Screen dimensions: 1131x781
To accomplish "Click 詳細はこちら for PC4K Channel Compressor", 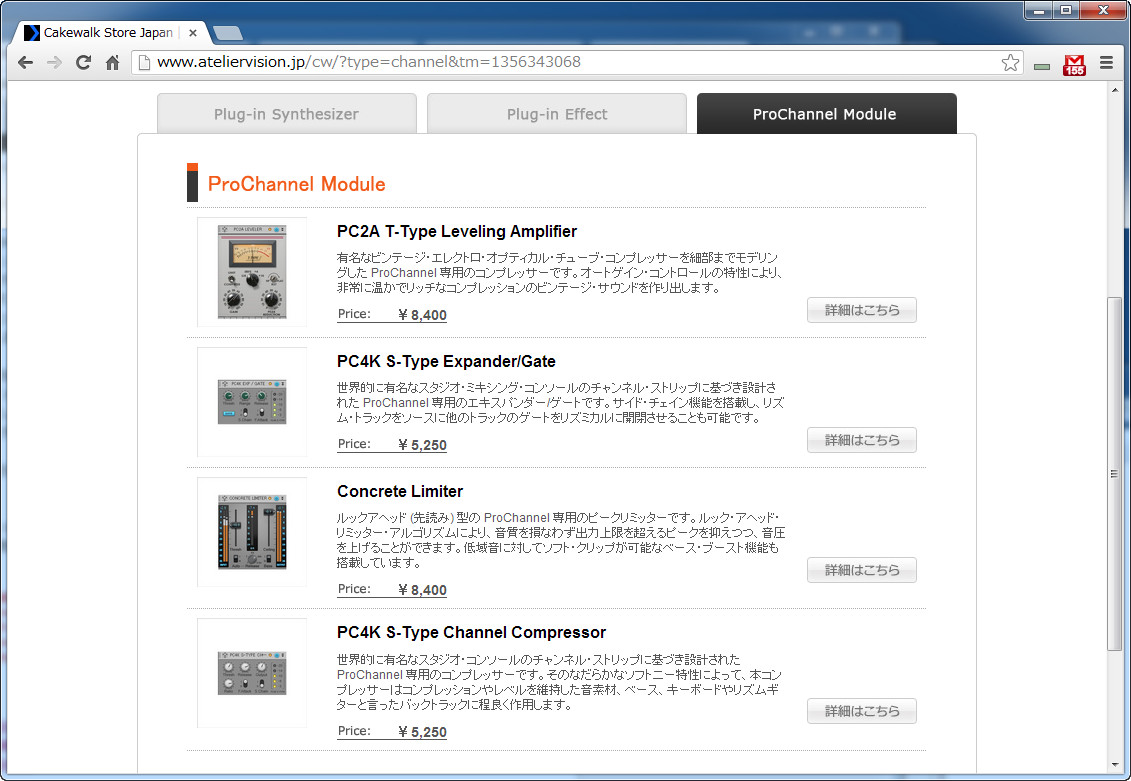I will (862, 711).
